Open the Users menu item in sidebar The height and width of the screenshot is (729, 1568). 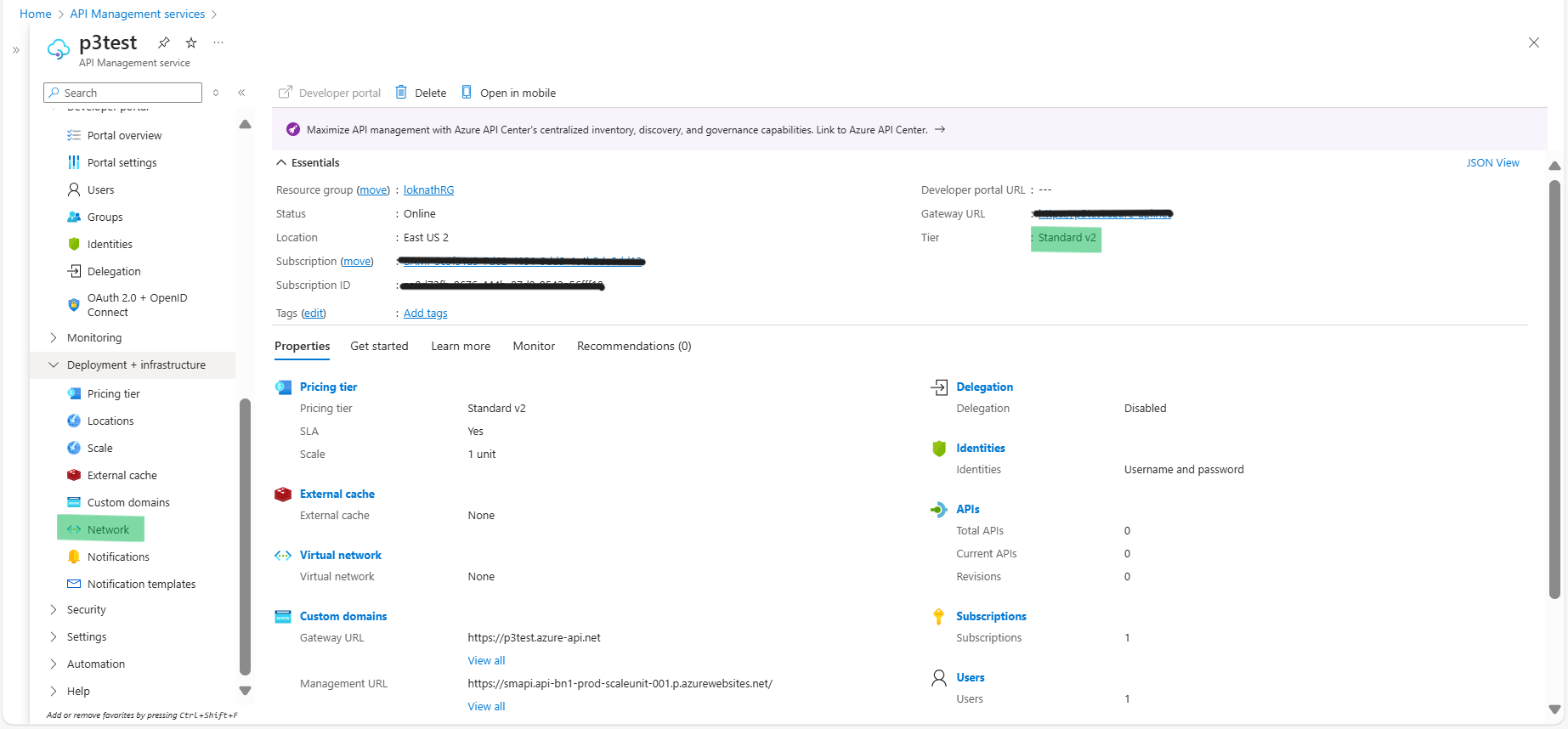tap(100, 189)
